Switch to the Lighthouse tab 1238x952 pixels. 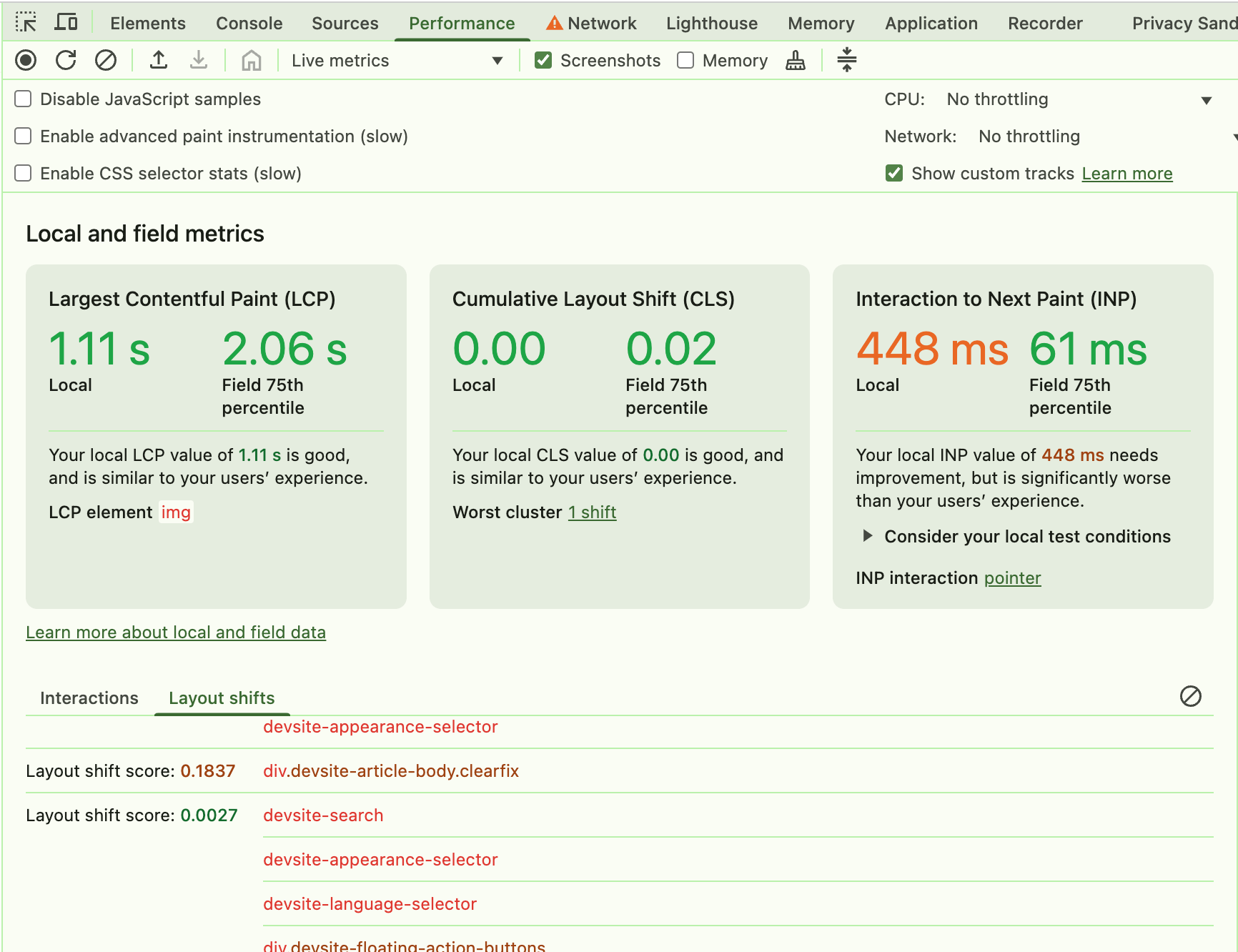tap(710, 22)
